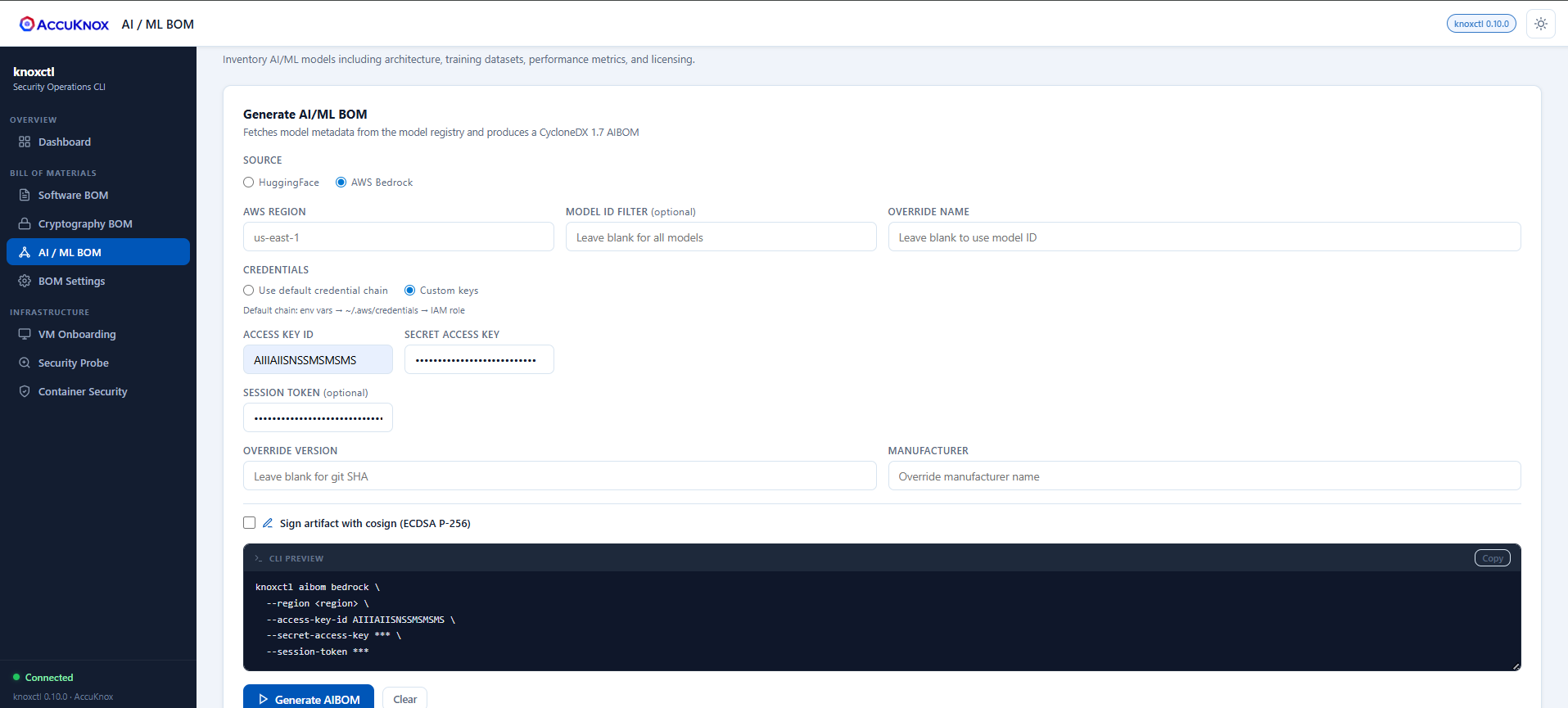1568x708 pixels.
Task: Click the green Connected status dot
Action: (16, 677)
